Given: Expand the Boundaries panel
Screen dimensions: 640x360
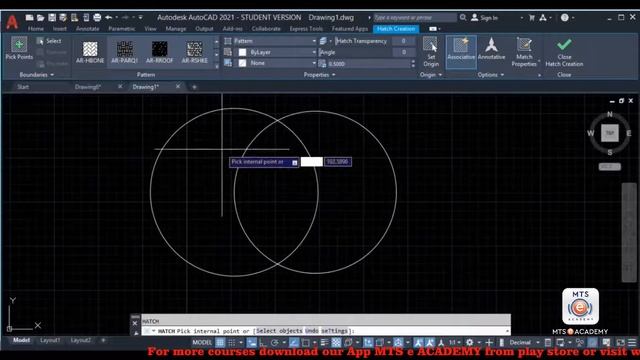Looking at the screenshot, I should click(36, 75).
